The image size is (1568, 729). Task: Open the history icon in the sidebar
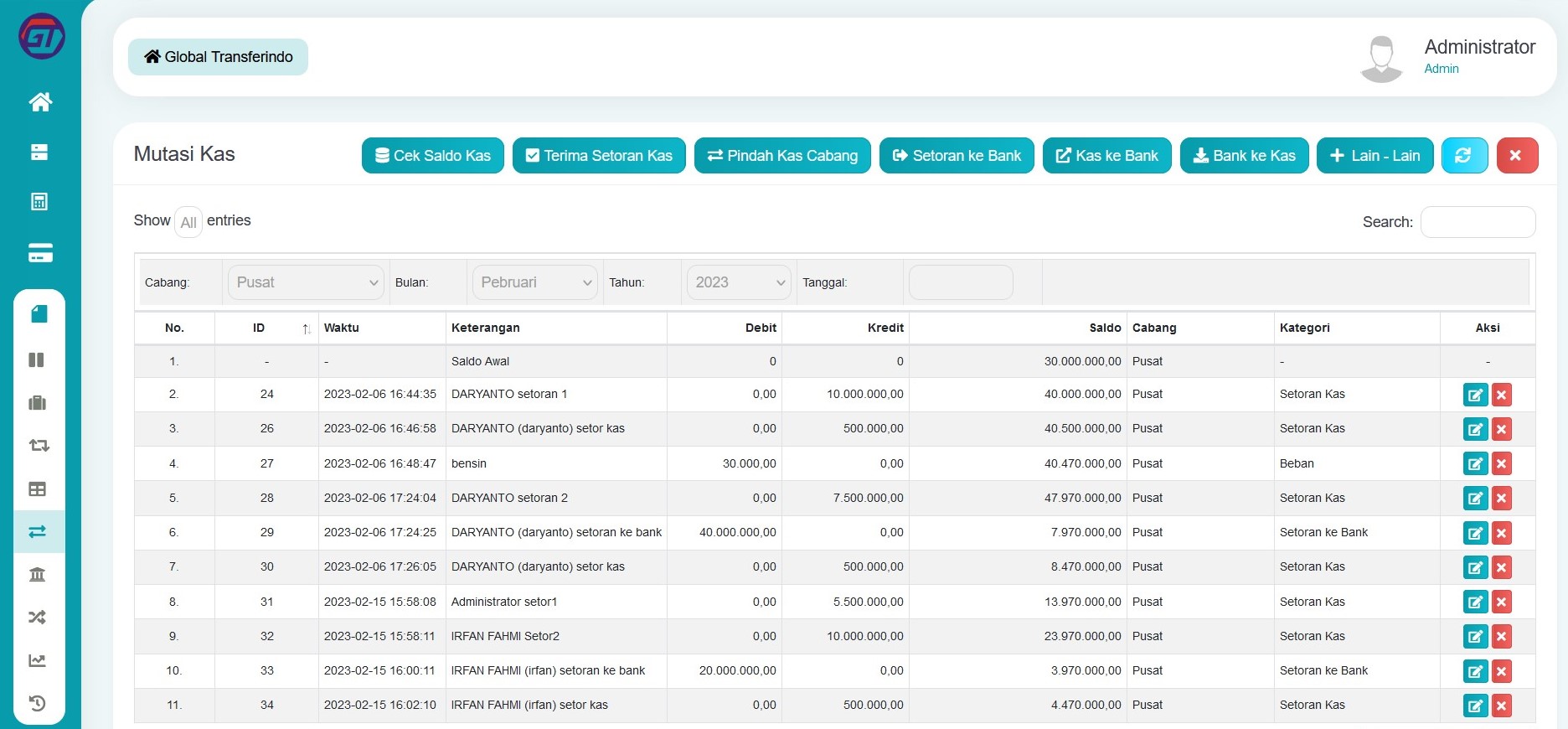(x=37, y=703)
